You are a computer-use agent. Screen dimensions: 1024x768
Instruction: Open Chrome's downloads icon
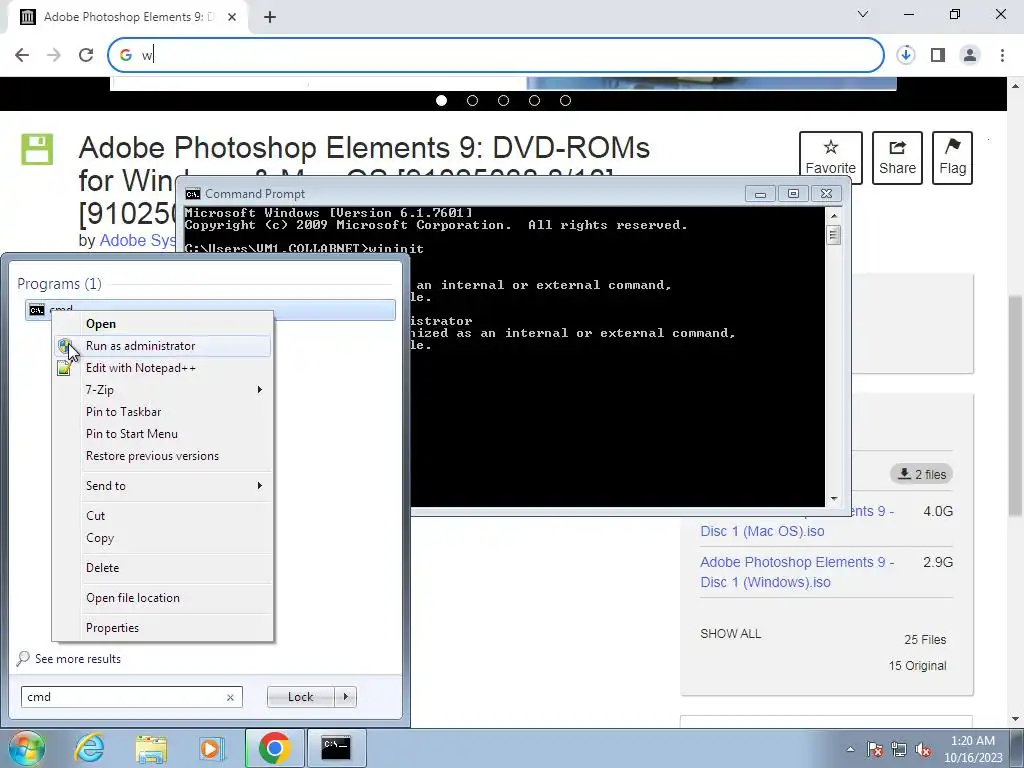[x=905, y=55]
